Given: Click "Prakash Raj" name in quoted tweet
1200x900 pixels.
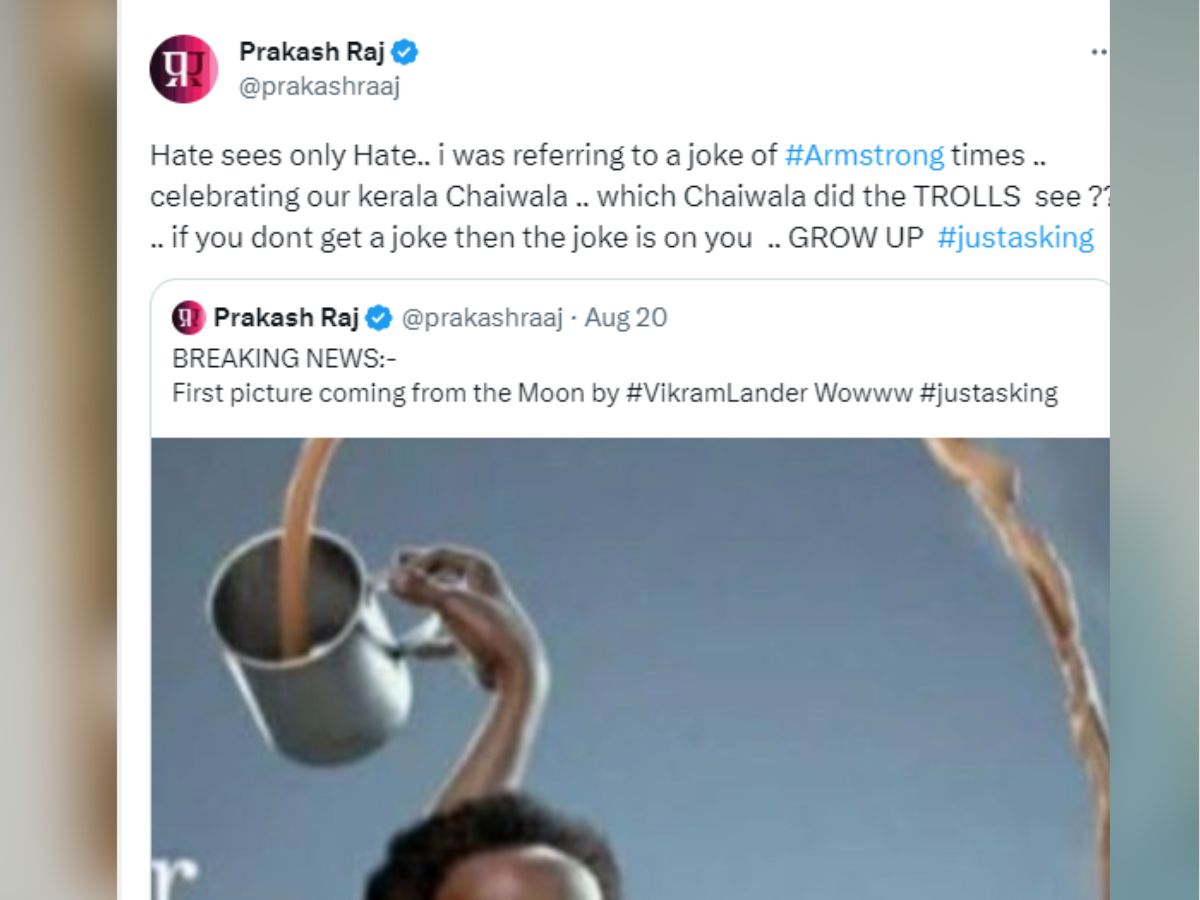Looking at the screenshot, I should 287,318.
